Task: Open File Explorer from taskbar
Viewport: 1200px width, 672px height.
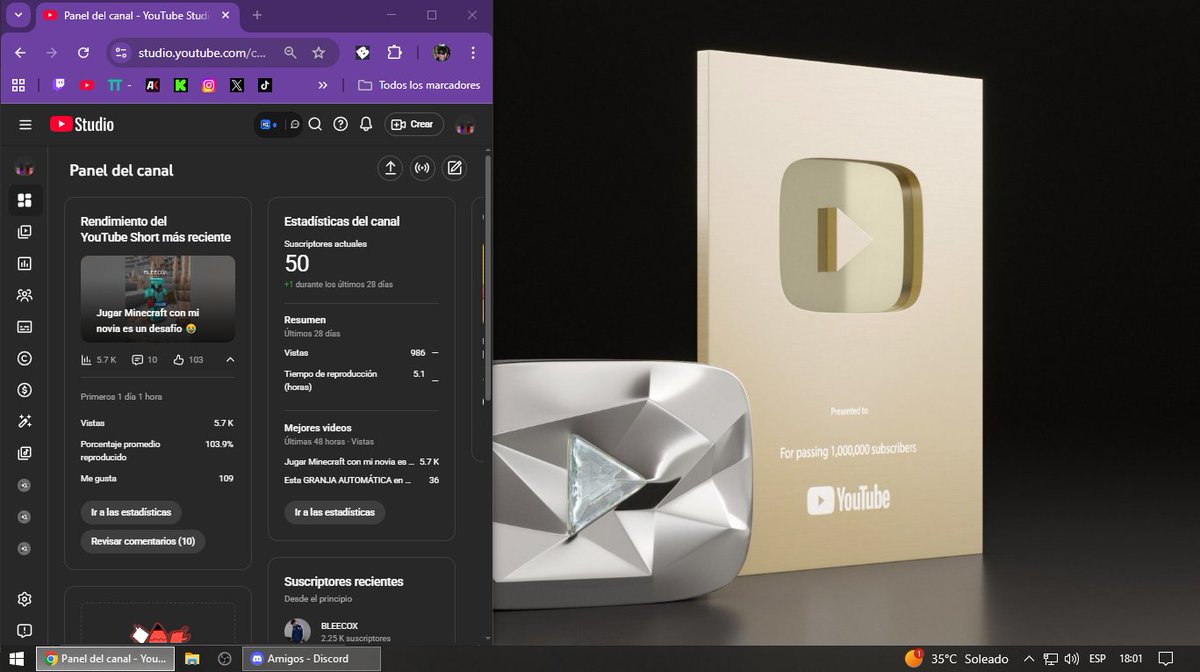Action: coord(192,659)
